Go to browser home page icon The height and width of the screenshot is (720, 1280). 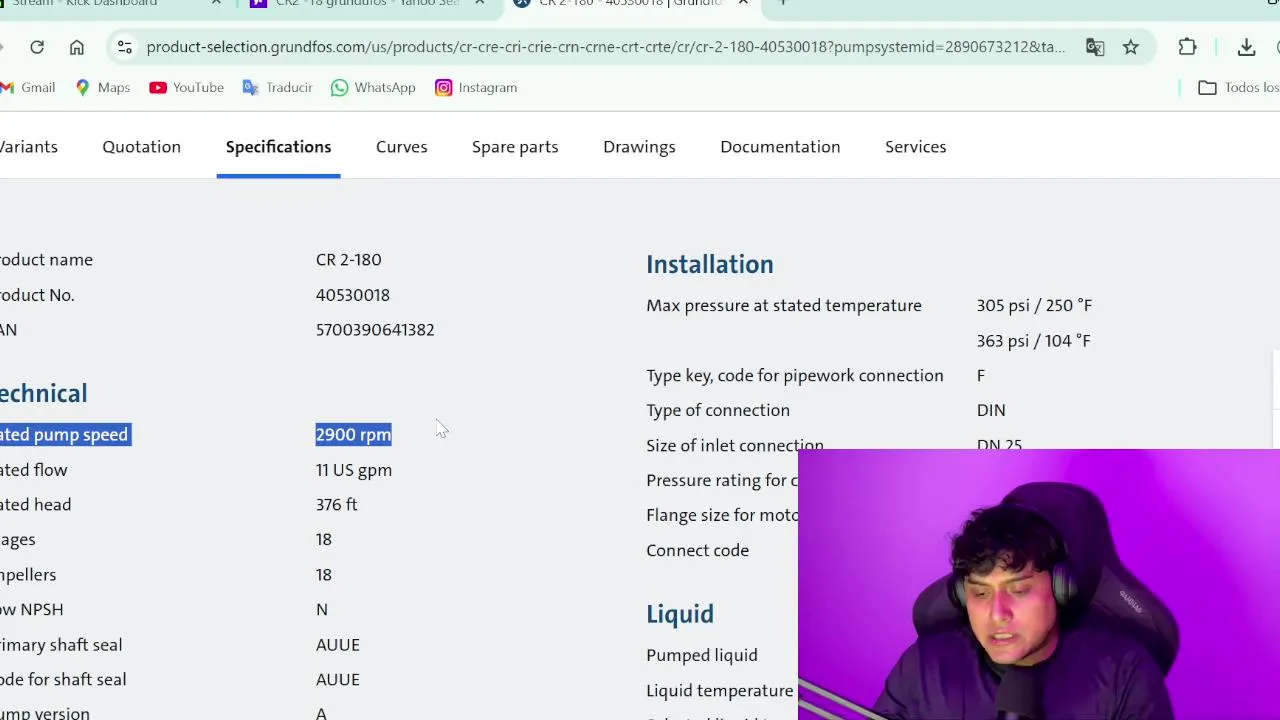(x=77, y=47)
